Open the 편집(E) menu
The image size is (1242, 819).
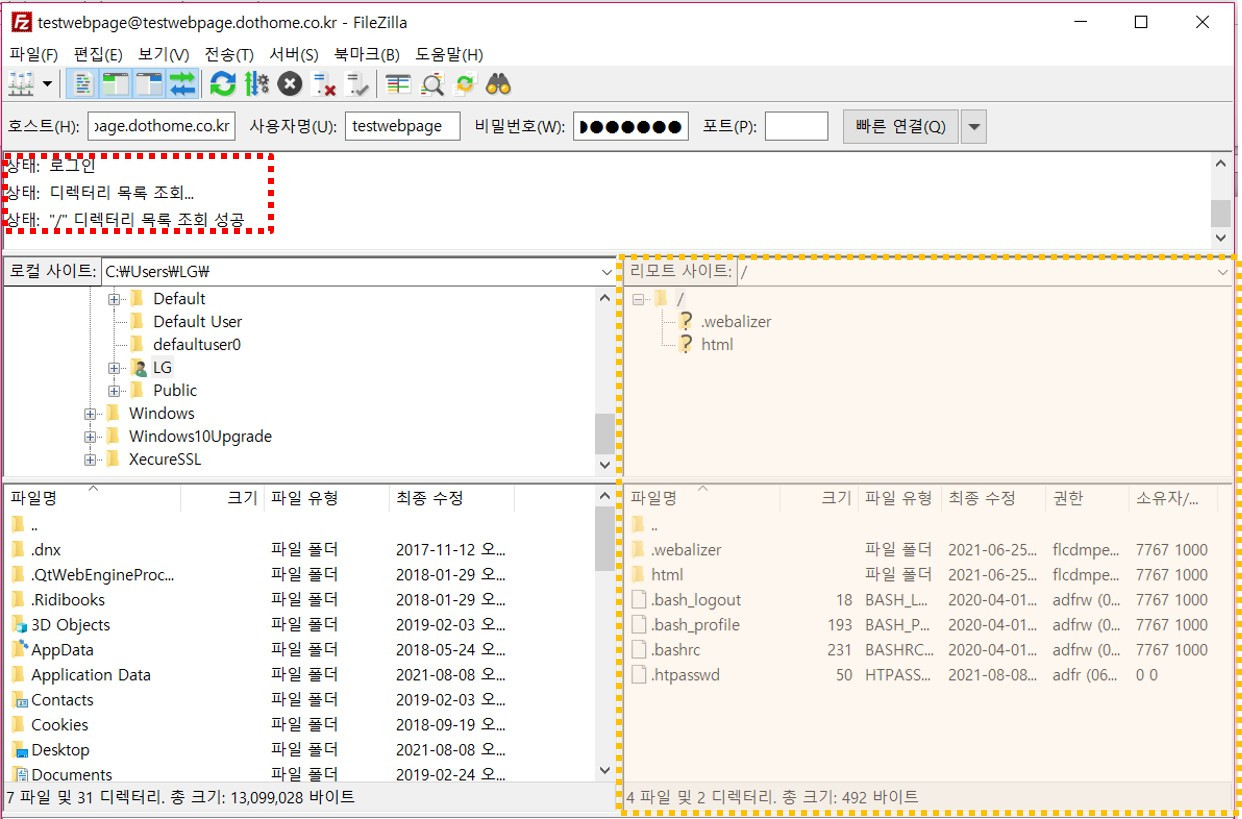98,54
